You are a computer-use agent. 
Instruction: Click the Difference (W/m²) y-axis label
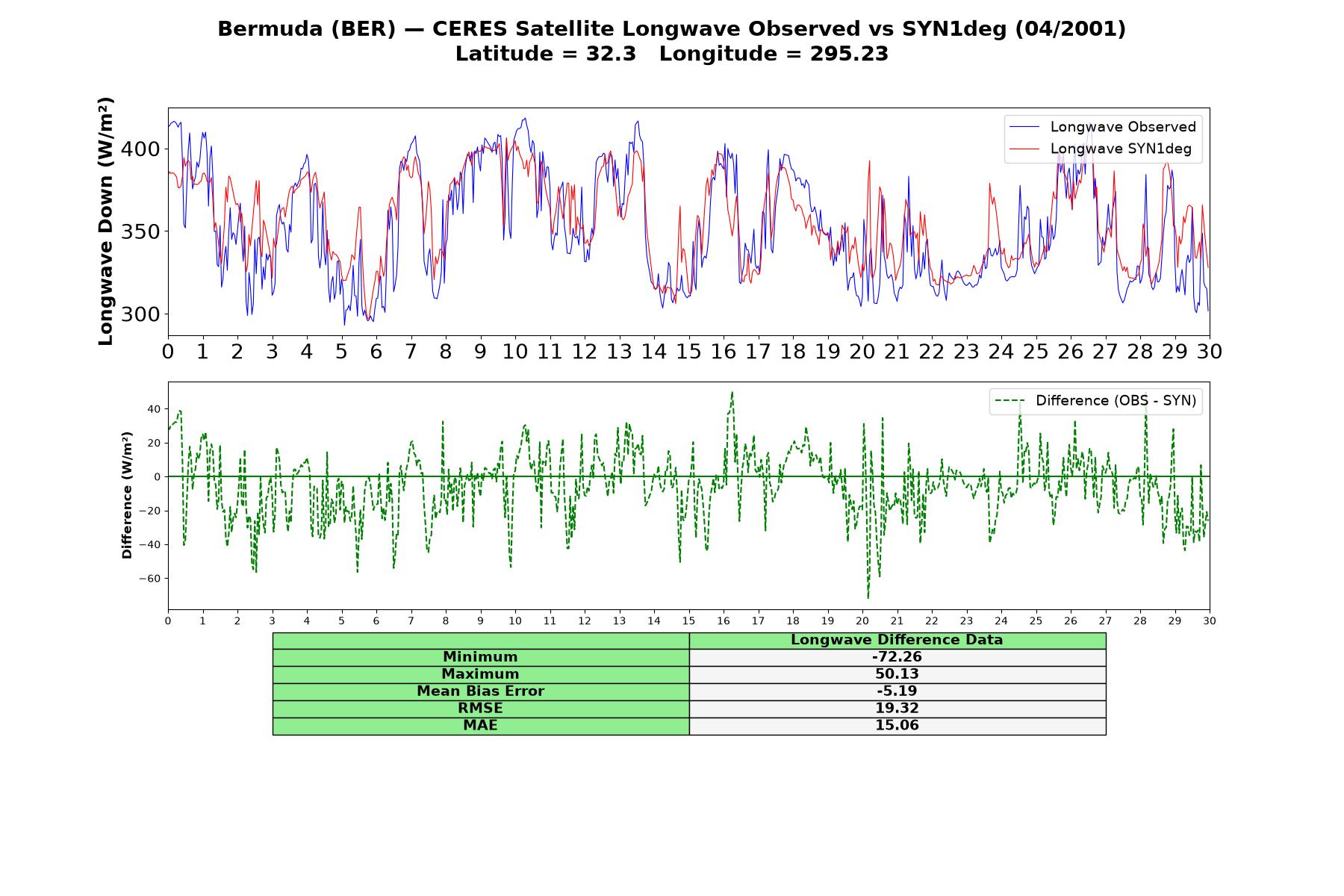127,495
